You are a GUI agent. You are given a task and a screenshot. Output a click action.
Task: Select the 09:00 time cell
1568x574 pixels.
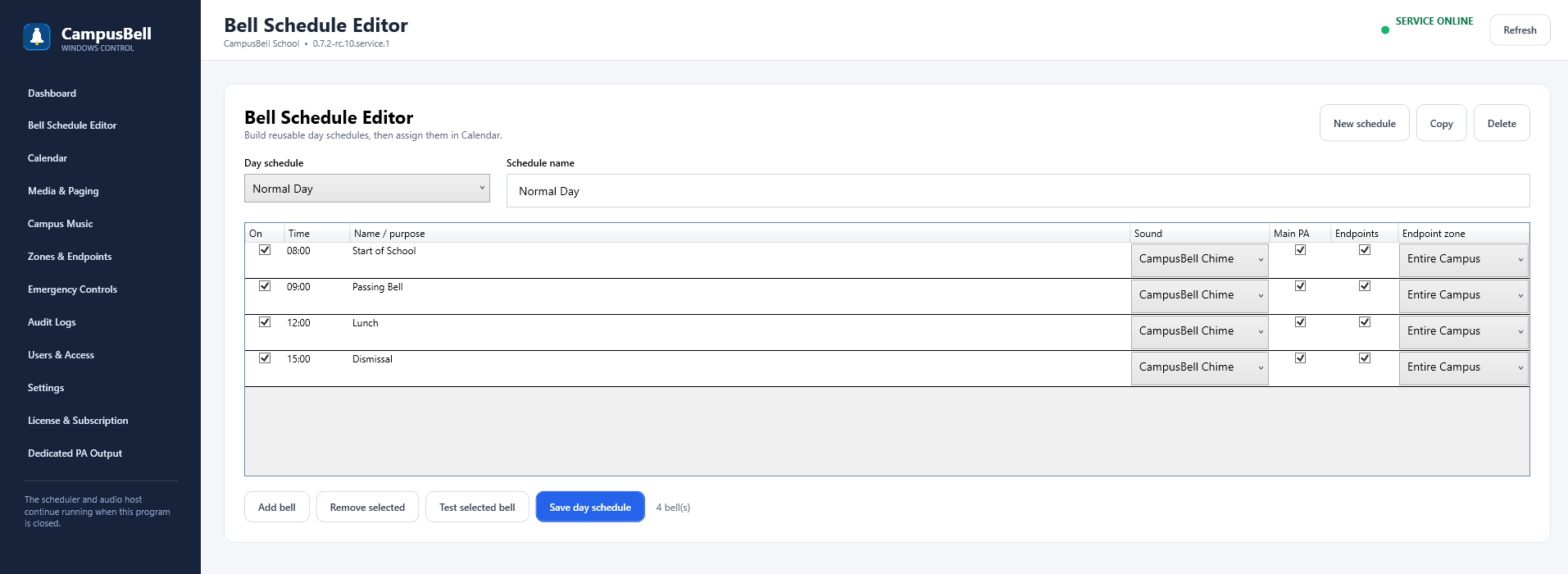pyautogui.click(x=316, y=296)
